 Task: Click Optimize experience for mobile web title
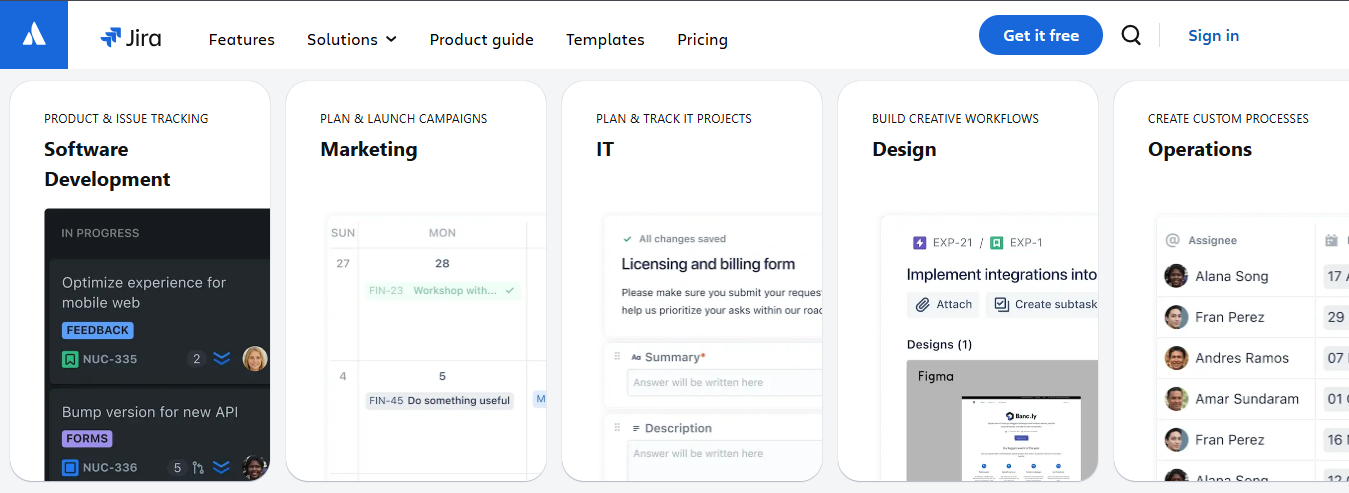[144, 292]
